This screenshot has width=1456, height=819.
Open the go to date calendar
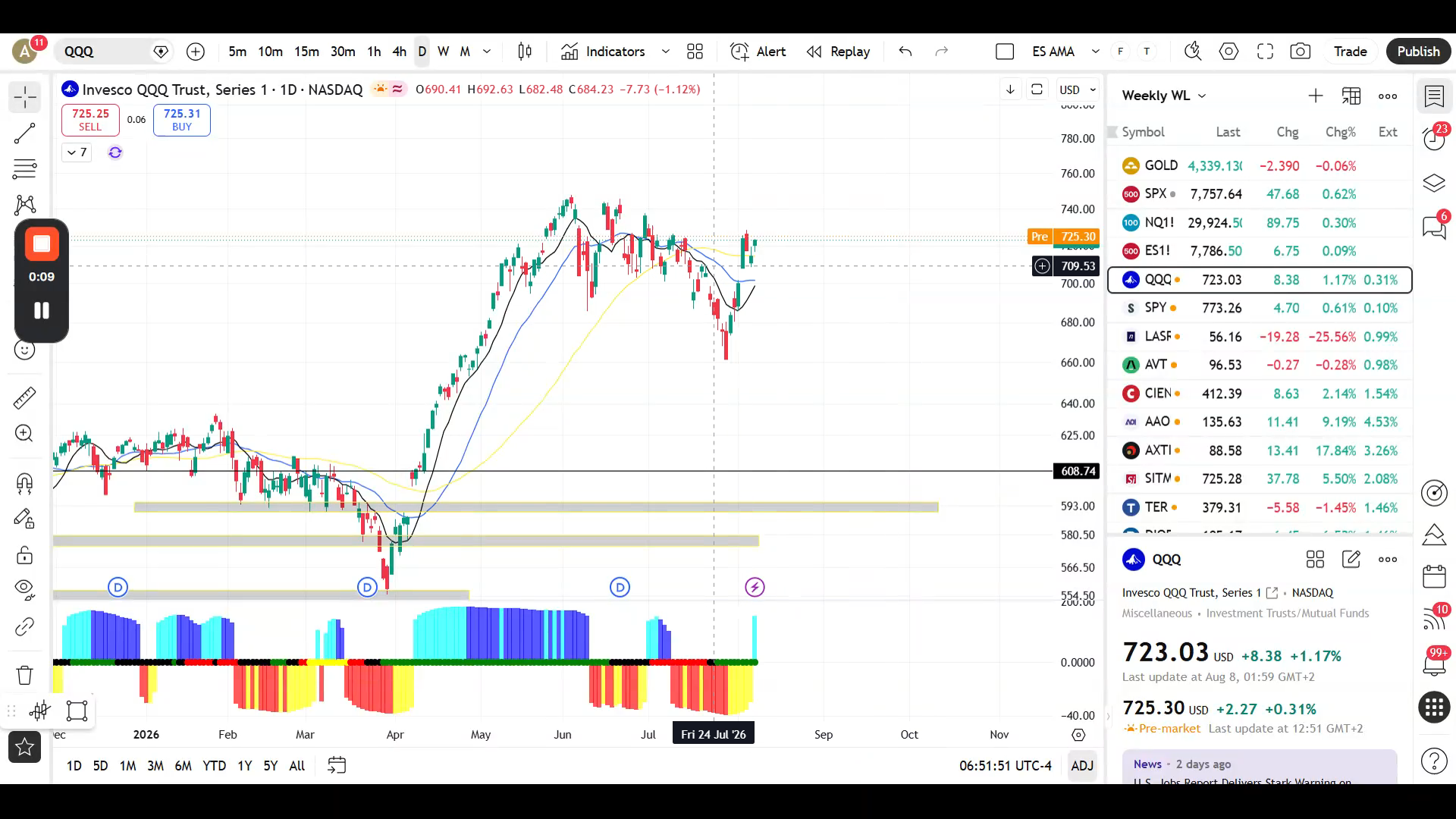coord(337,766)
